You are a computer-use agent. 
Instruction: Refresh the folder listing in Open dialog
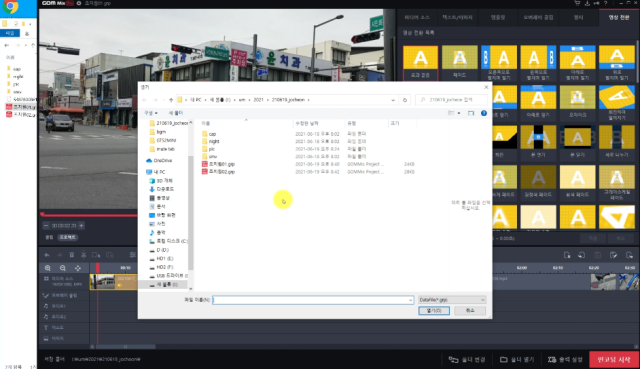tap(405, 100)
